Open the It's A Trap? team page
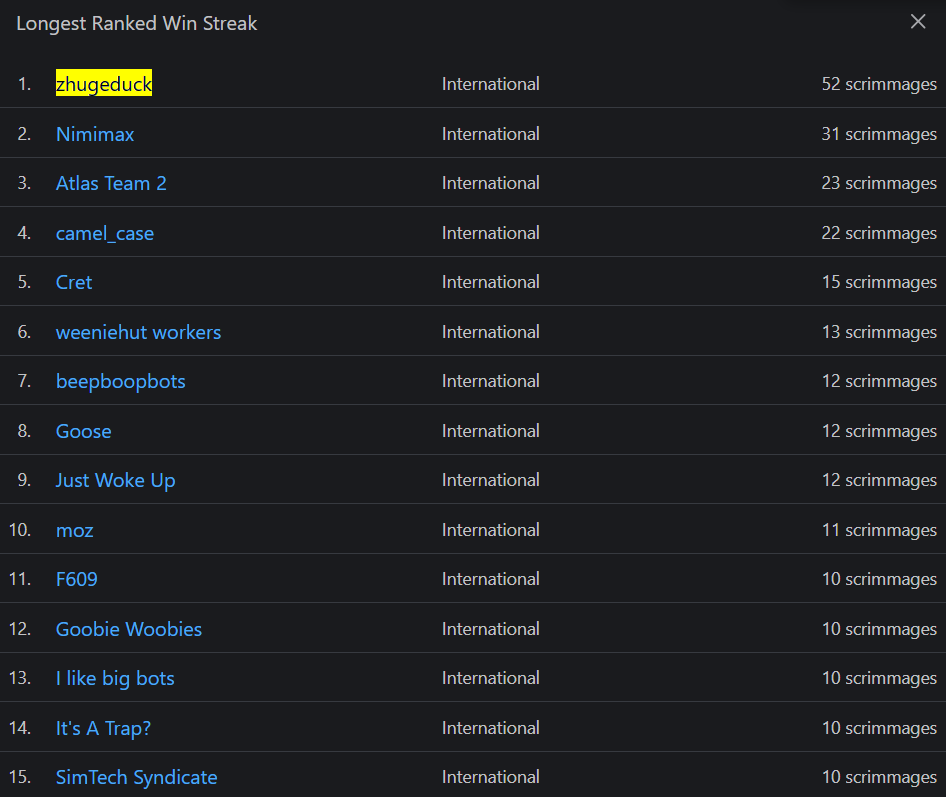Image resolution: width=946 pixels, height=797 pixels. pyautogui.click(x=103, y=727)
